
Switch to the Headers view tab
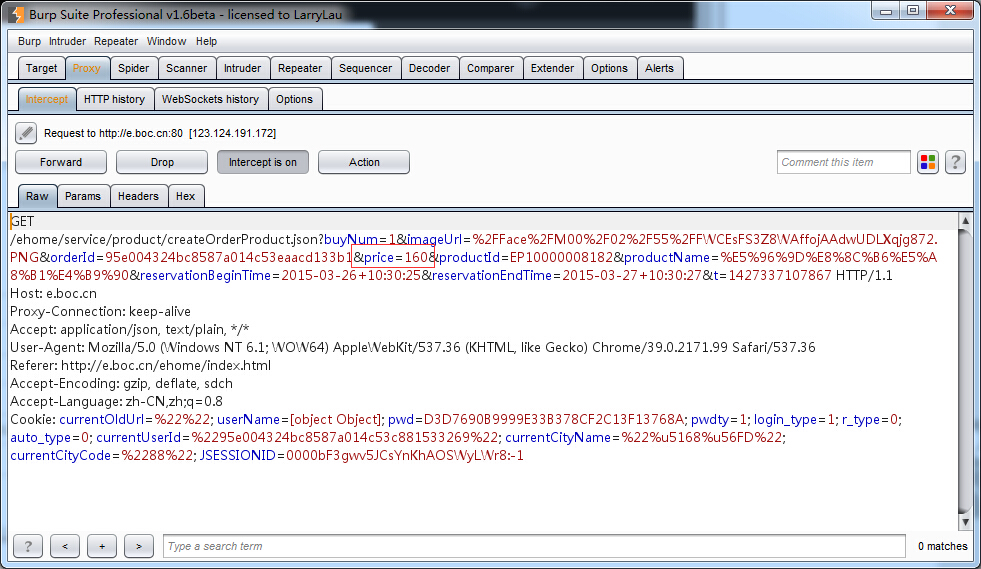[x=138, y=196]
